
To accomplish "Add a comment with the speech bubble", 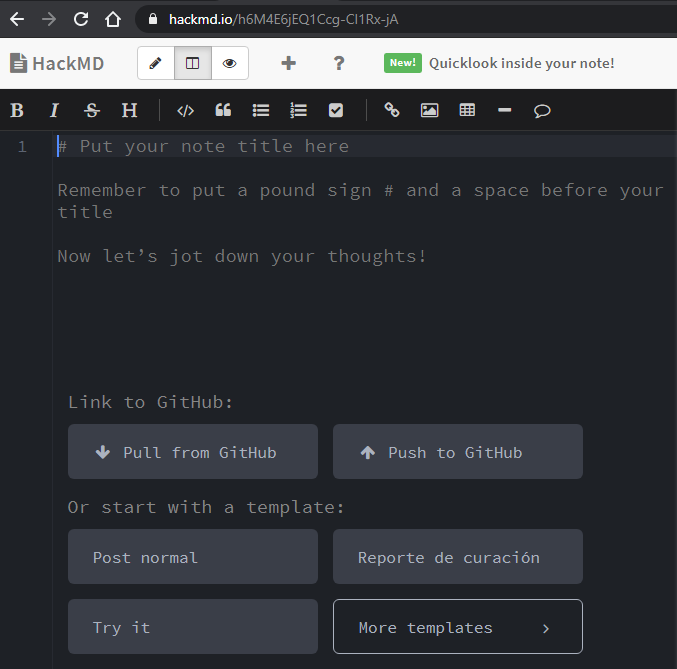I will click(x=542, y=111).
